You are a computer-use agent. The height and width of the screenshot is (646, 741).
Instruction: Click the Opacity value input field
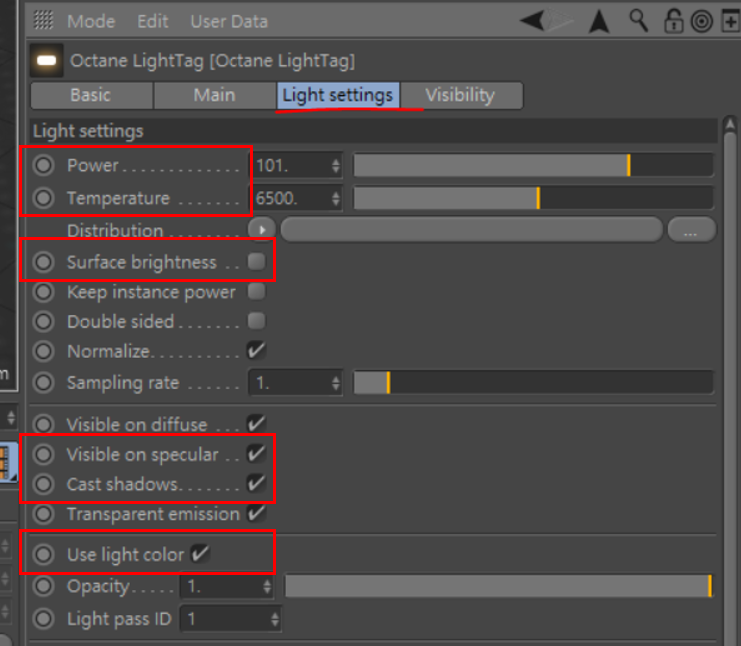pyautogui.click(x=227, y=586)
